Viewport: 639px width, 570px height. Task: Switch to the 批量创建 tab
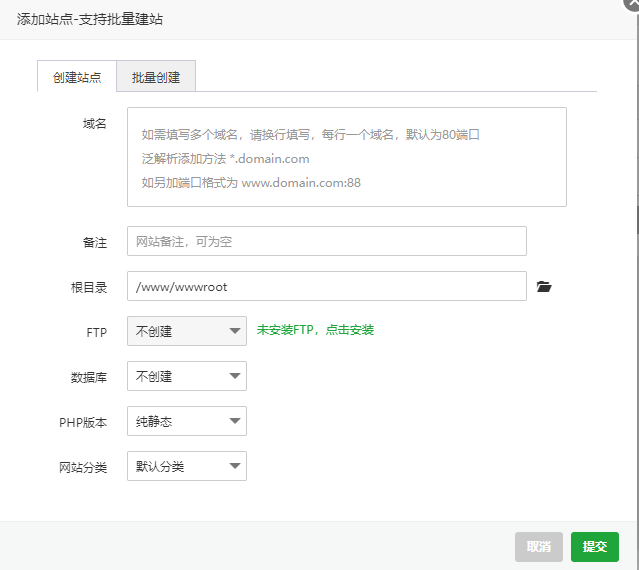(x=156, y=77)
